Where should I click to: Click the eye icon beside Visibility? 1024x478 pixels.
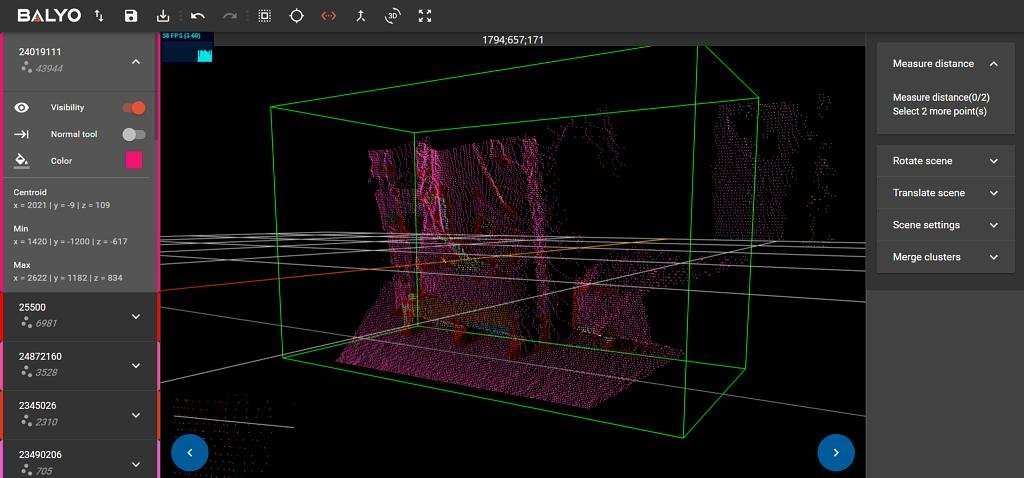coord(22,108)
